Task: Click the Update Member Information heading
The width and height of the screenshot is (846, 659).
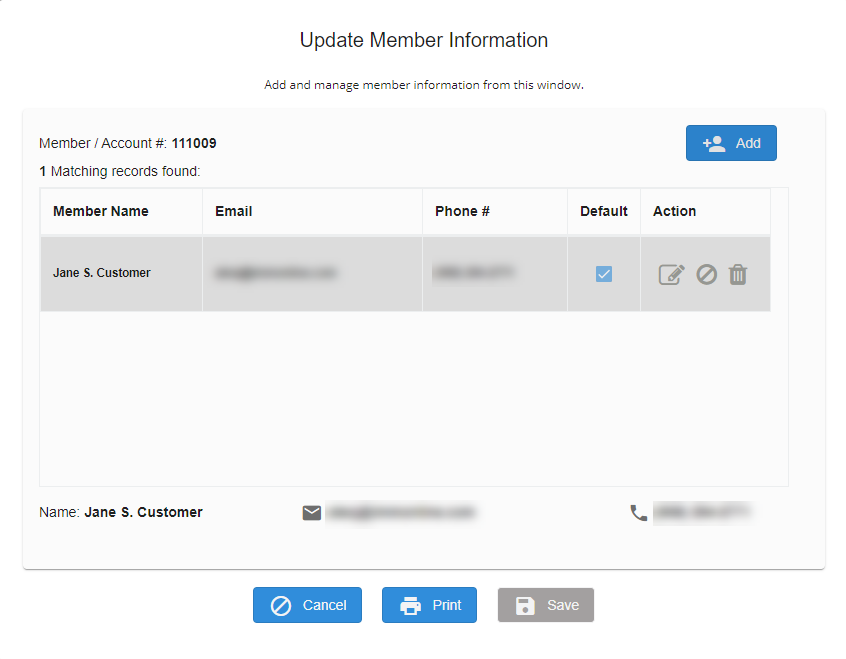Action: tap(424, 40)
